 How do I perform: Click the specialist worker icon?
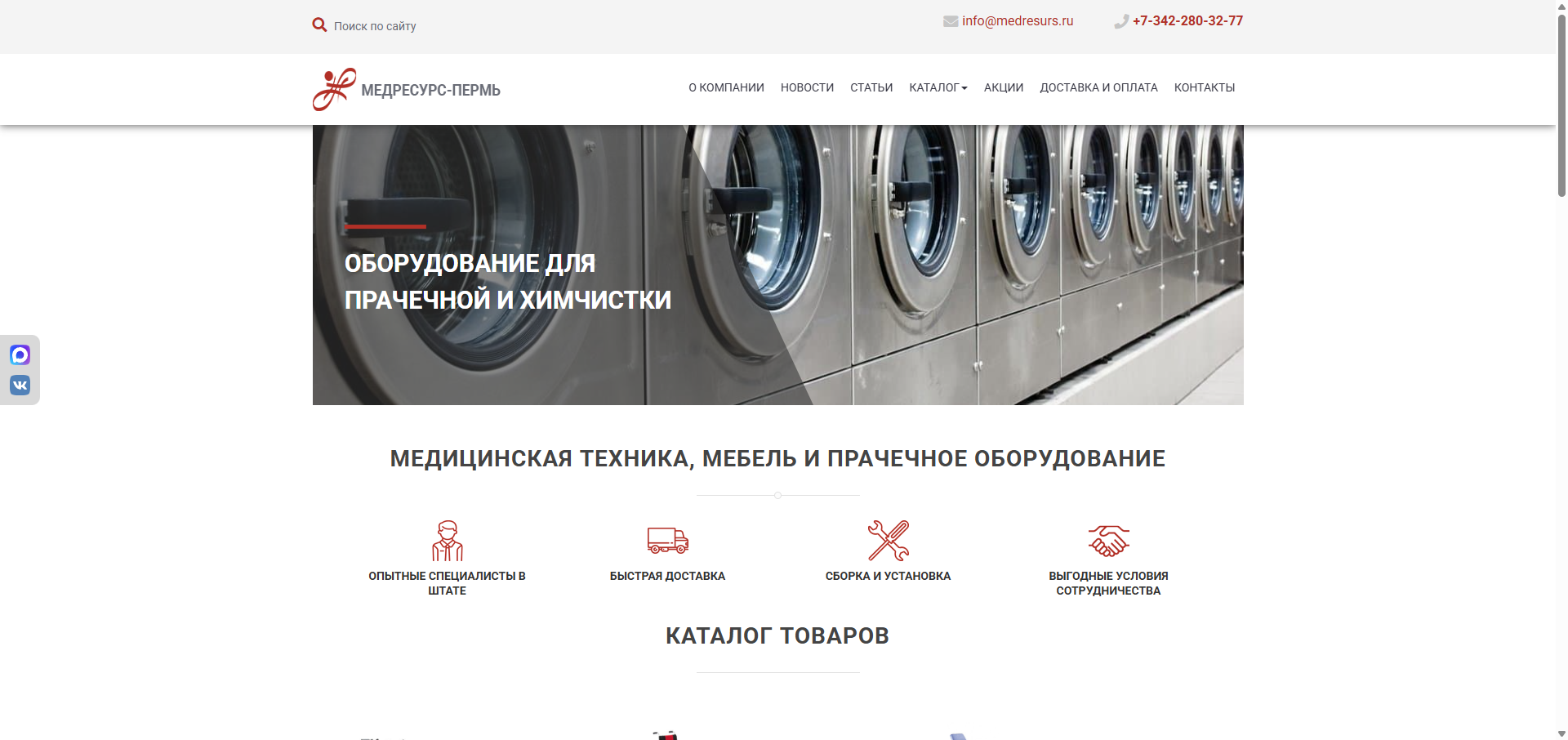(448, 541)
